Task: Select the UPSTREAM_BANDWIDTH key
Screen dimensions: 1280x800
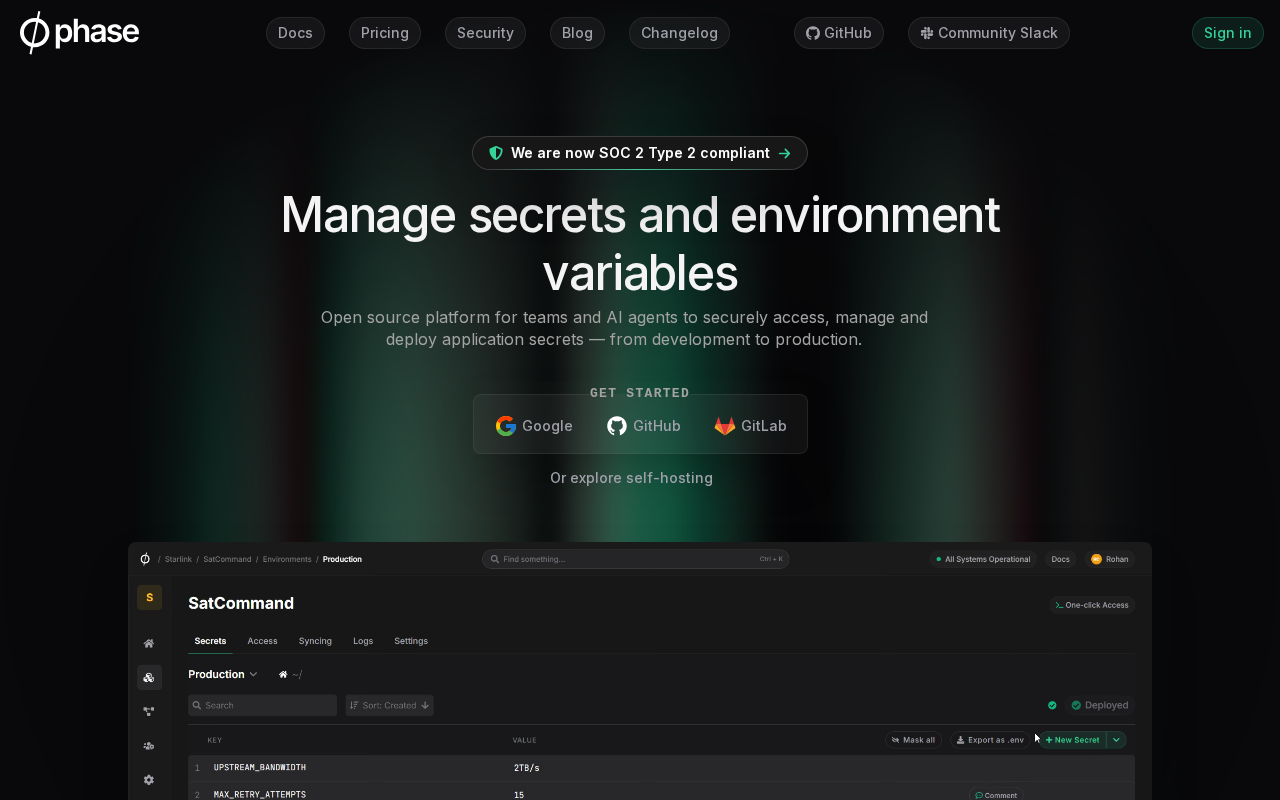Action: click(x=260, y=768)
